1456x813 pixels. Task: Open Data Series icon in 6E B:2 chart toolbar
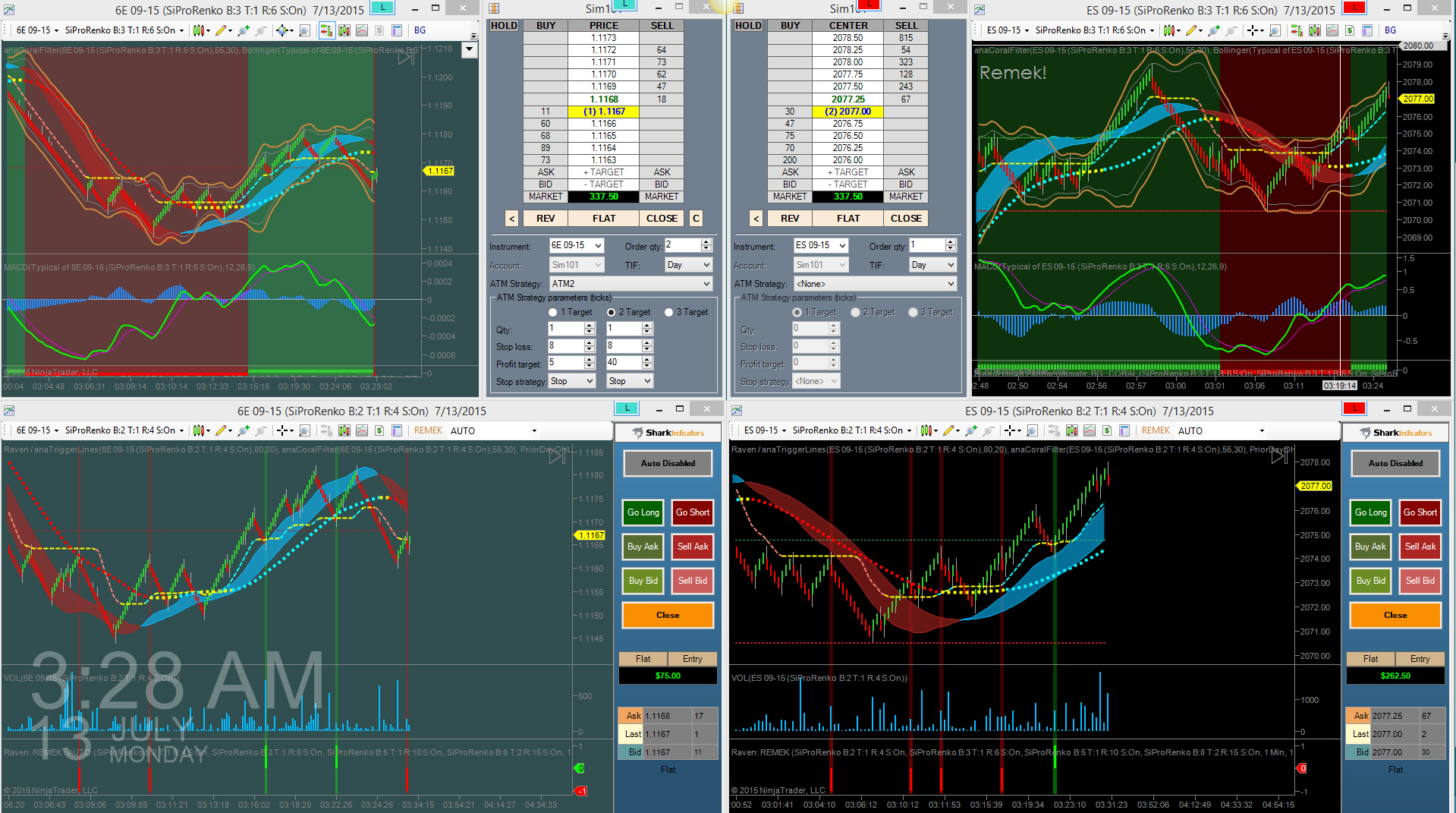click(344, 430)
